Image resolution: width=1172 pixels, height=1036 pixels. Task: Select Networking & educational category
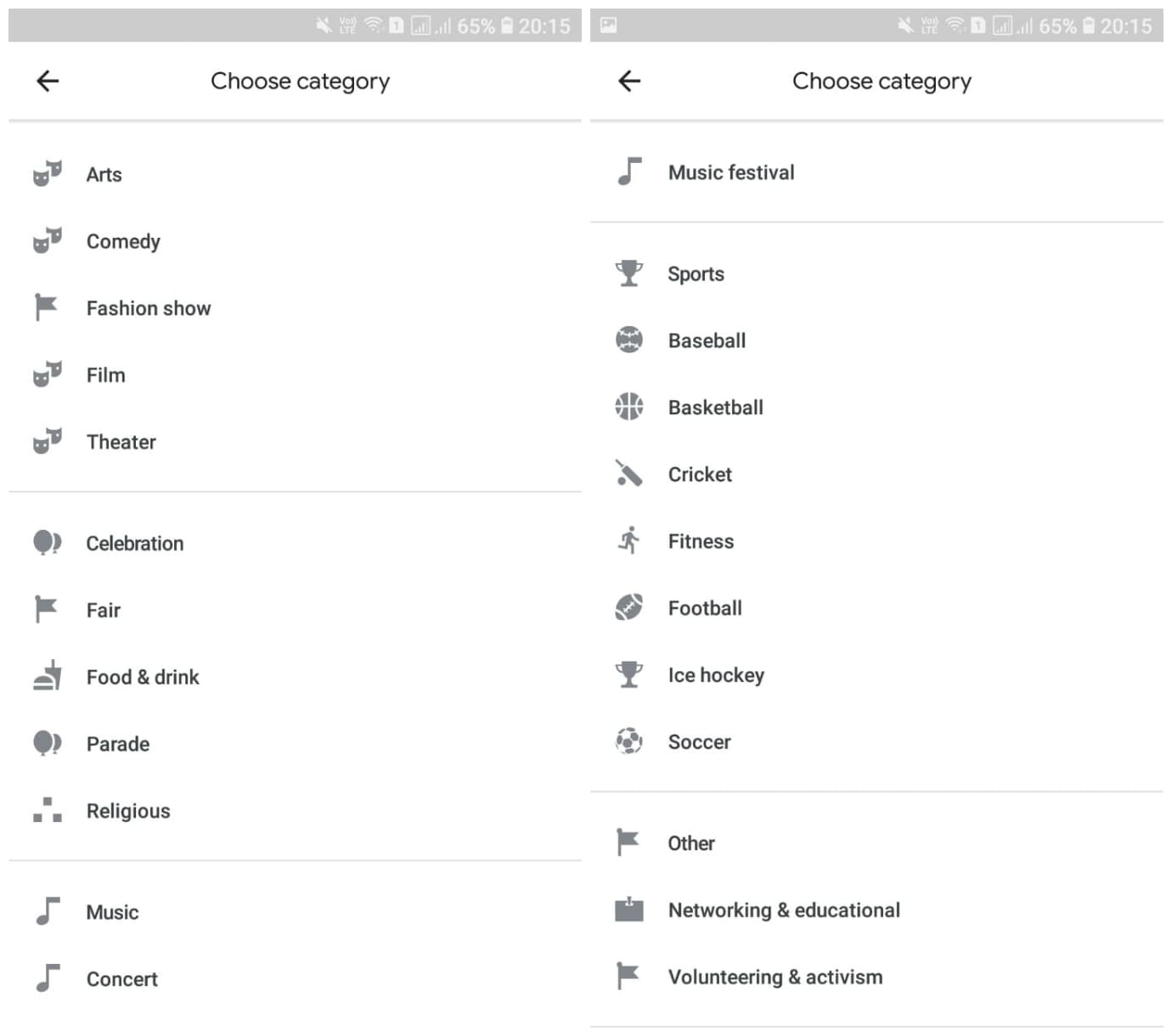point(784,910)
